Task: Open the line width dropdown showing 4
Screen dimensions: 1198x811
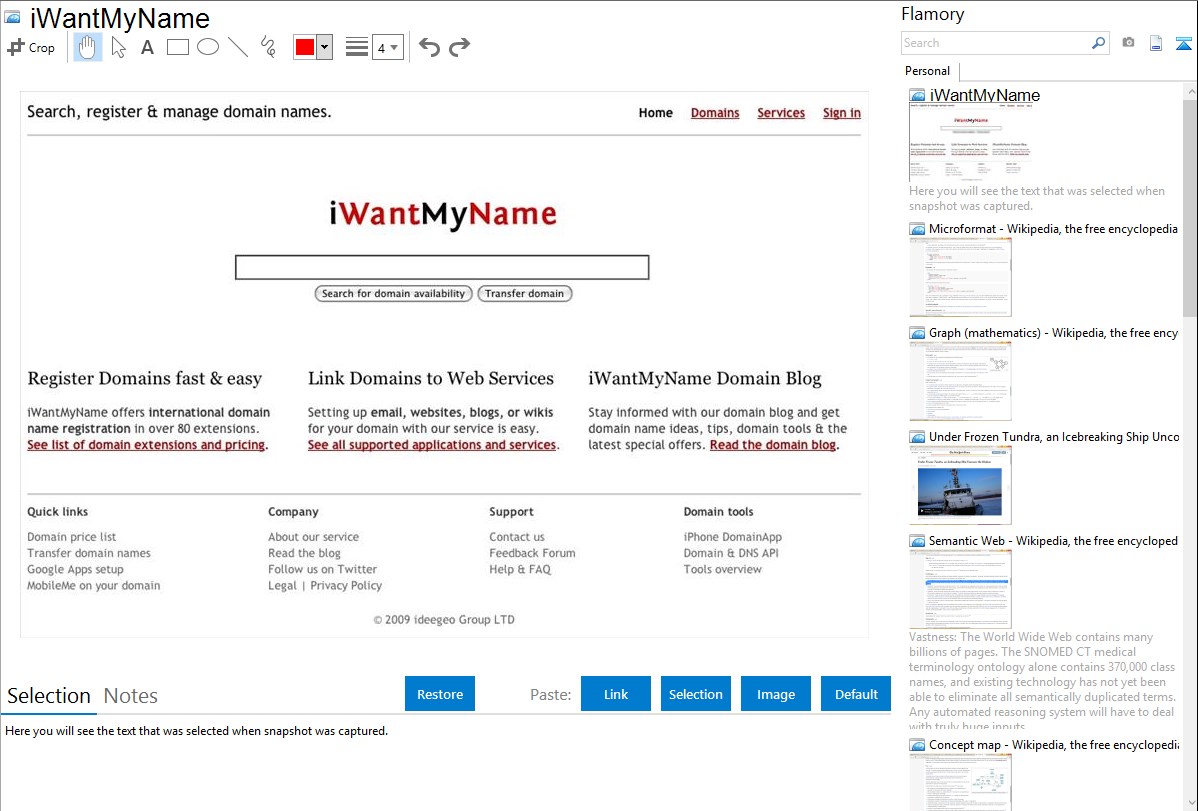Action: (388, 47)
